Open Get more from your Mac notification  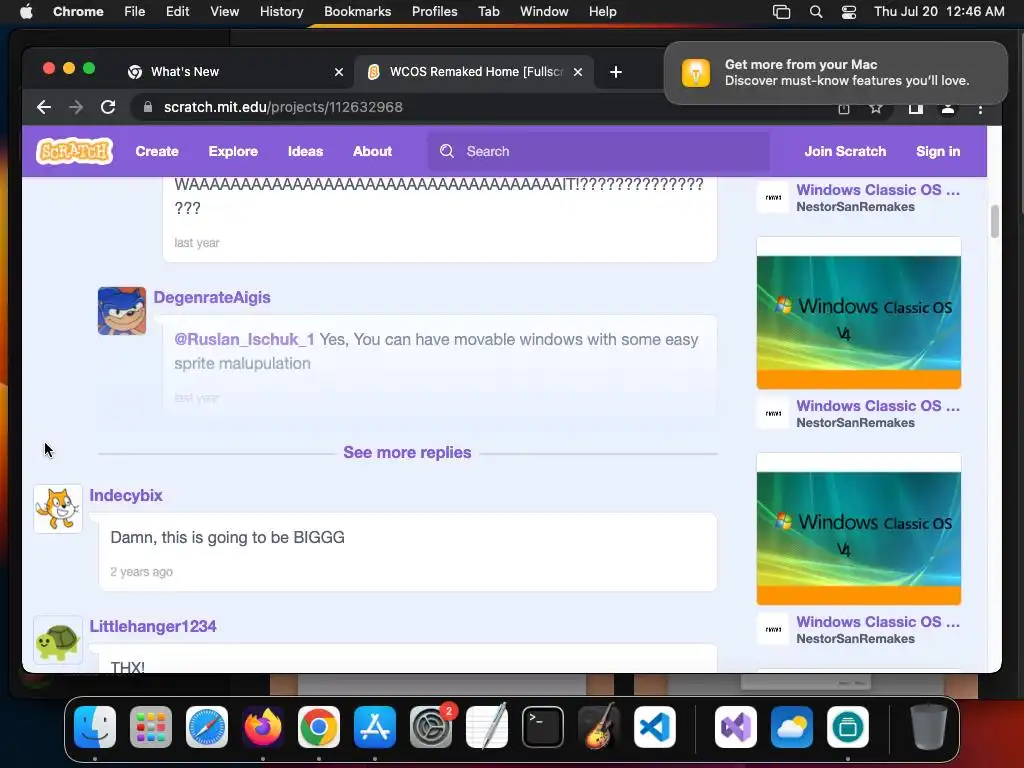(836, 73)
